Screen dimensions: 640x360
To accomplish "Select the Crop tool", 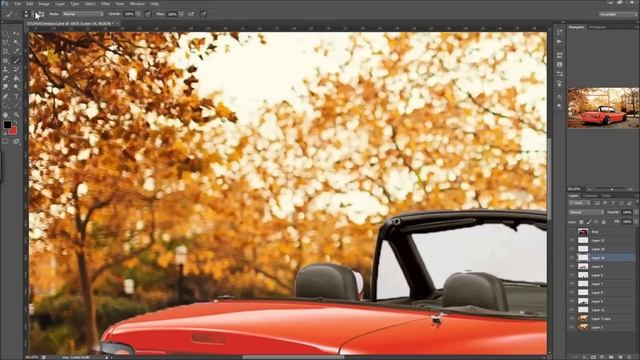I will pyautogui.click(x=5, y=51).
